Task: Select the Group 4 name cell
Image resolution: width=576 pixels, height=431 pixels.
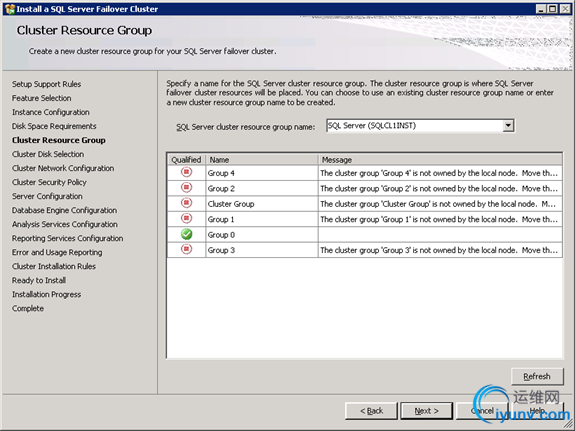Action: click(x=262, y=173)
